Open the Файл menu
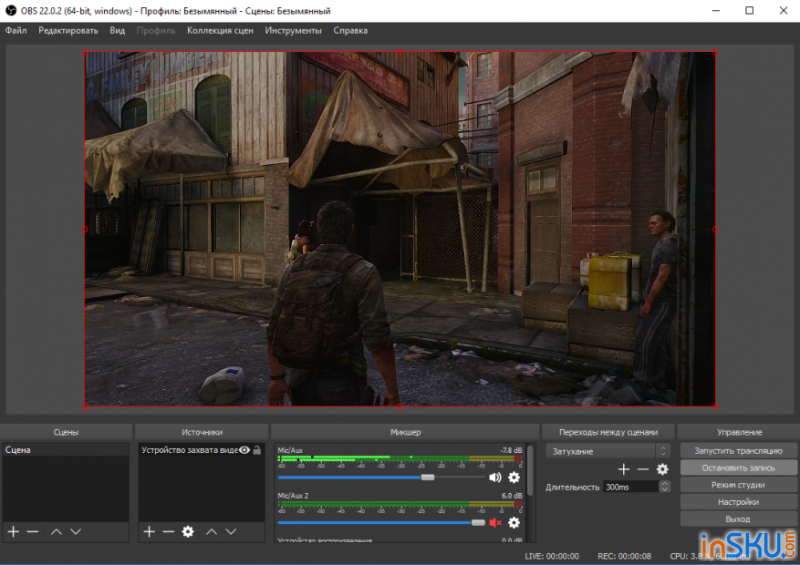Image resolution: width=800 pixels, height=565 pixels. pos(16,31)
